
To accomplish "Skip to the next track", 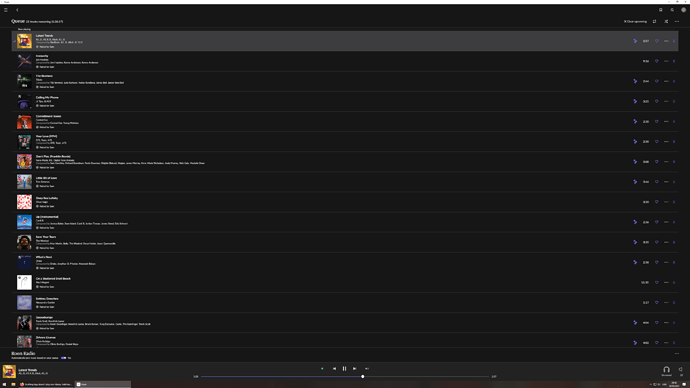I will 355,369.
